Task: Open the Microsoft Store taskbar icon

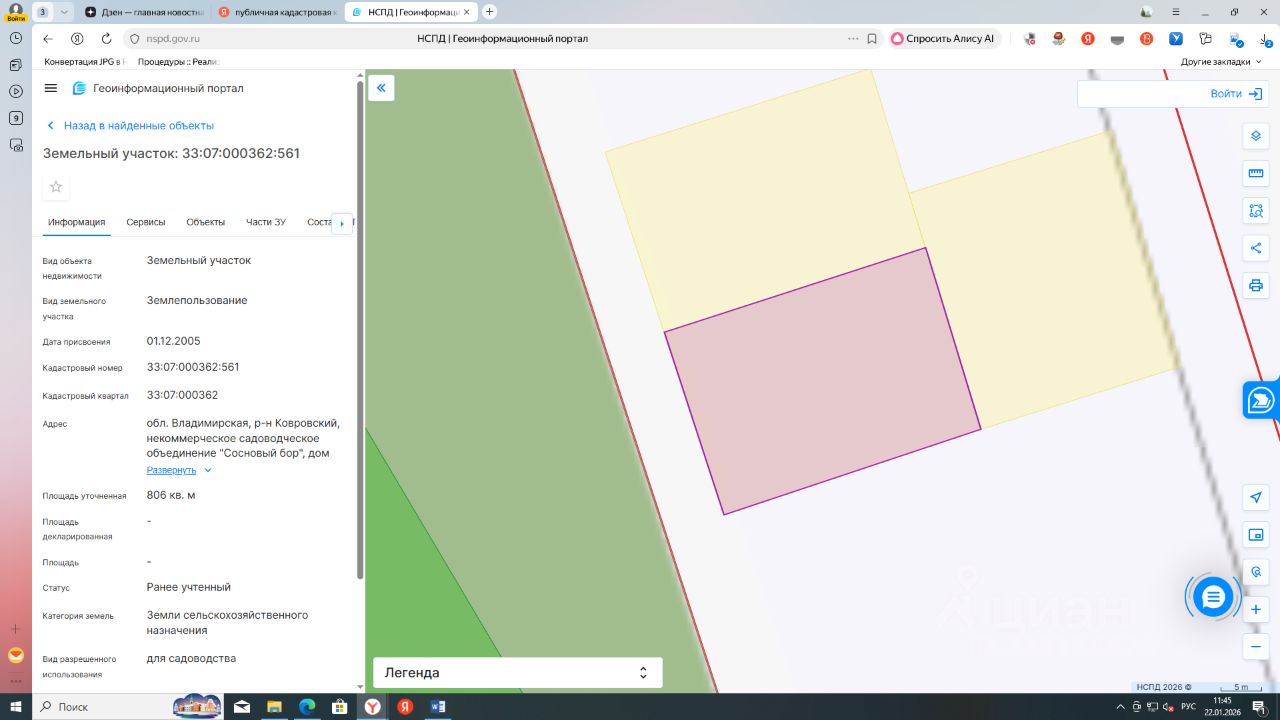Action: [339, 706]
